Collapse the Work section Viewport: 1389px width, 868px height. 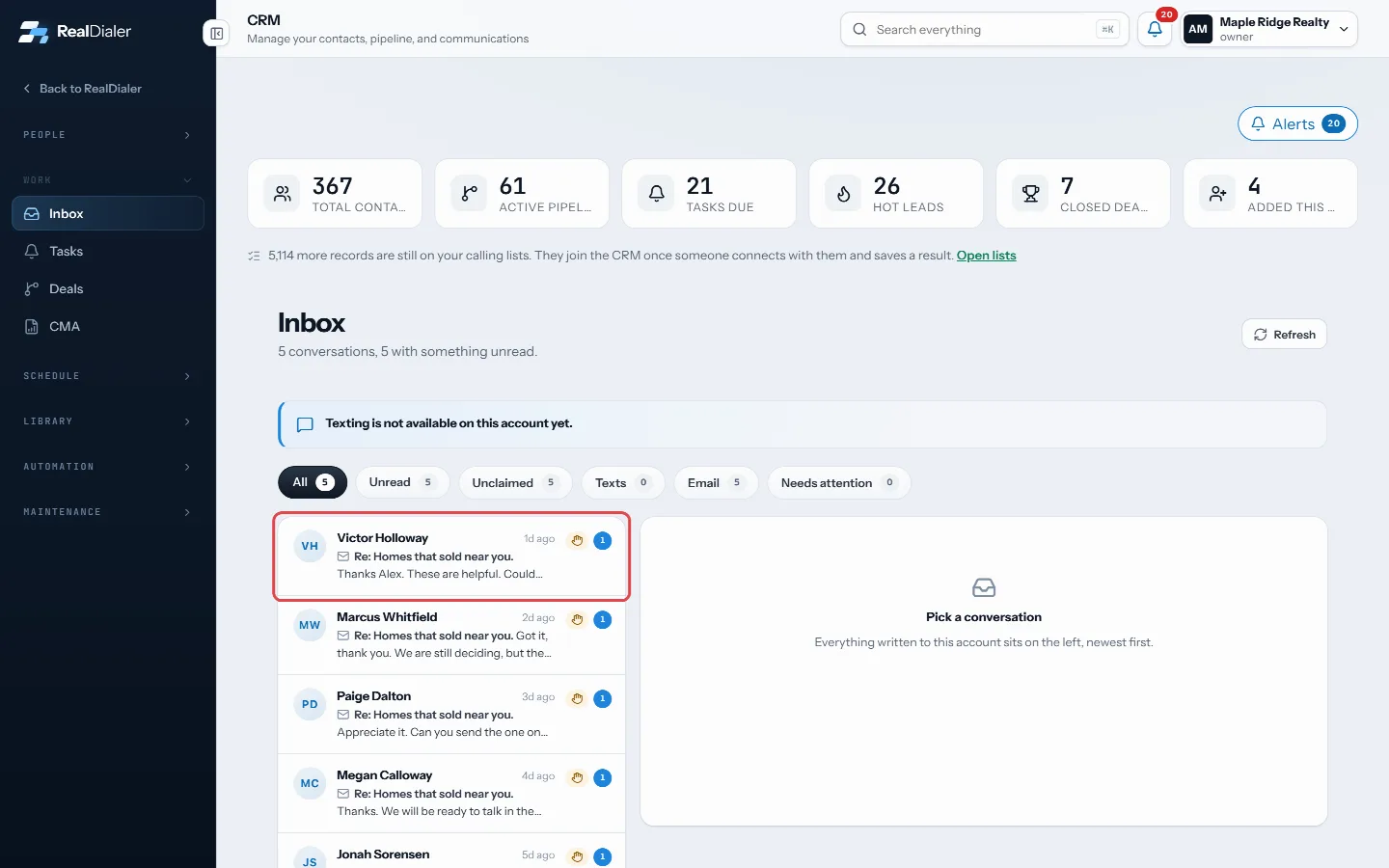point(108,180)
